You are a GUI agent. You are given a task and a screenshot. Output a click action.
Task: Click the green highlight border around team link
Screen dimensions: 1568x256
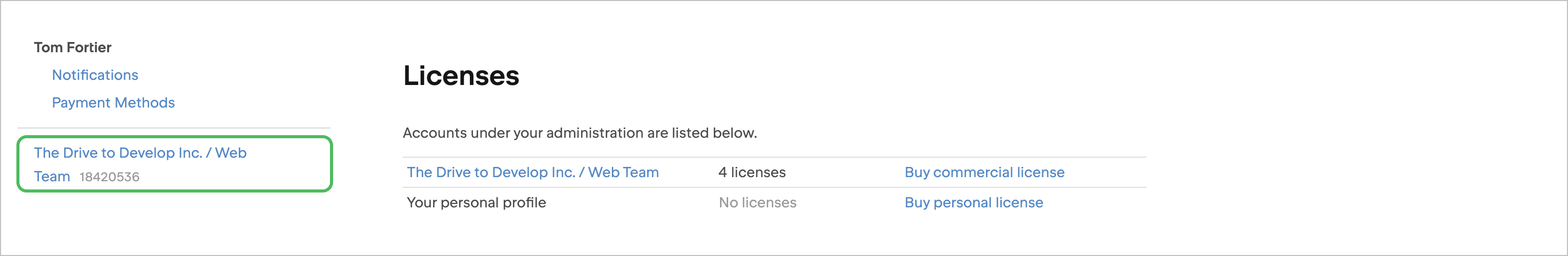pos(331,164)
